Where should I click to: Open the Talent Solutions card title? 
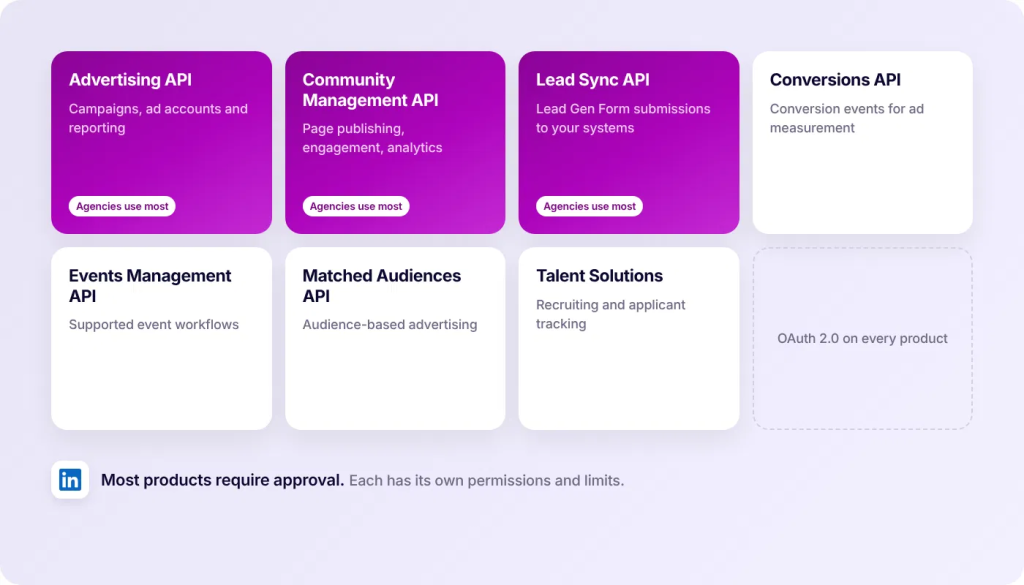[x=599, y=276]
